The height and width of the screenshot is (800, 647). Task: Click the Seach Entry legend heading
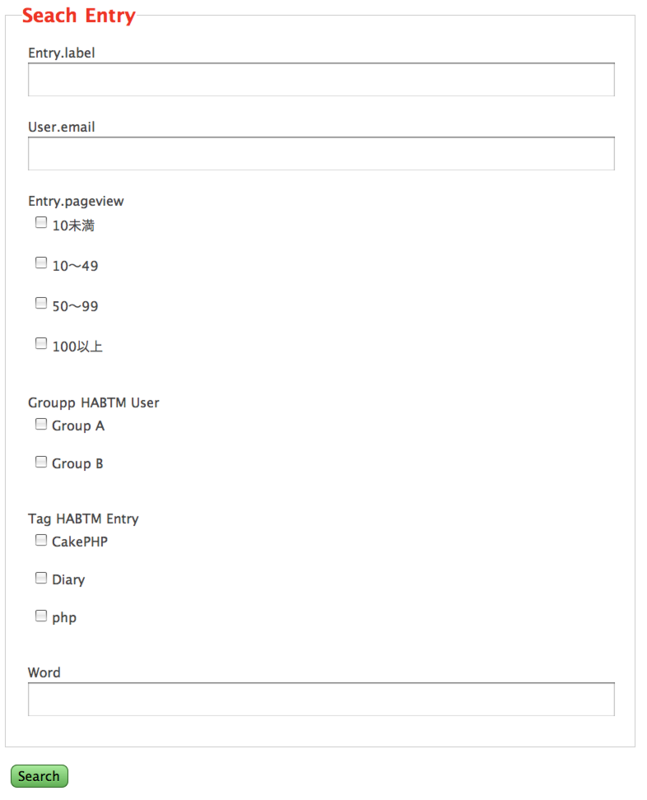pyautogui.click(x=79, y=16)
